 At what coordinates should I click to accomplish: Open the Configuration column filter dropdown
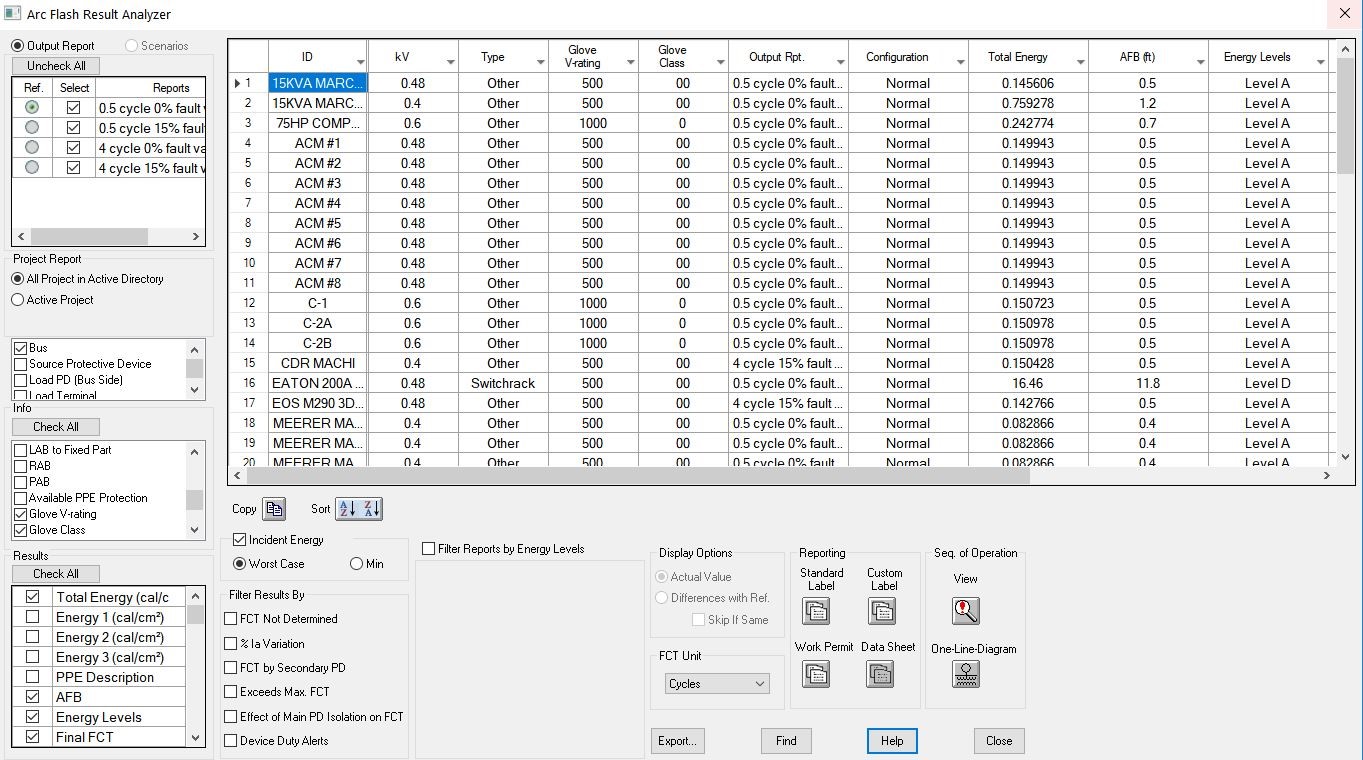pos(960,63)
